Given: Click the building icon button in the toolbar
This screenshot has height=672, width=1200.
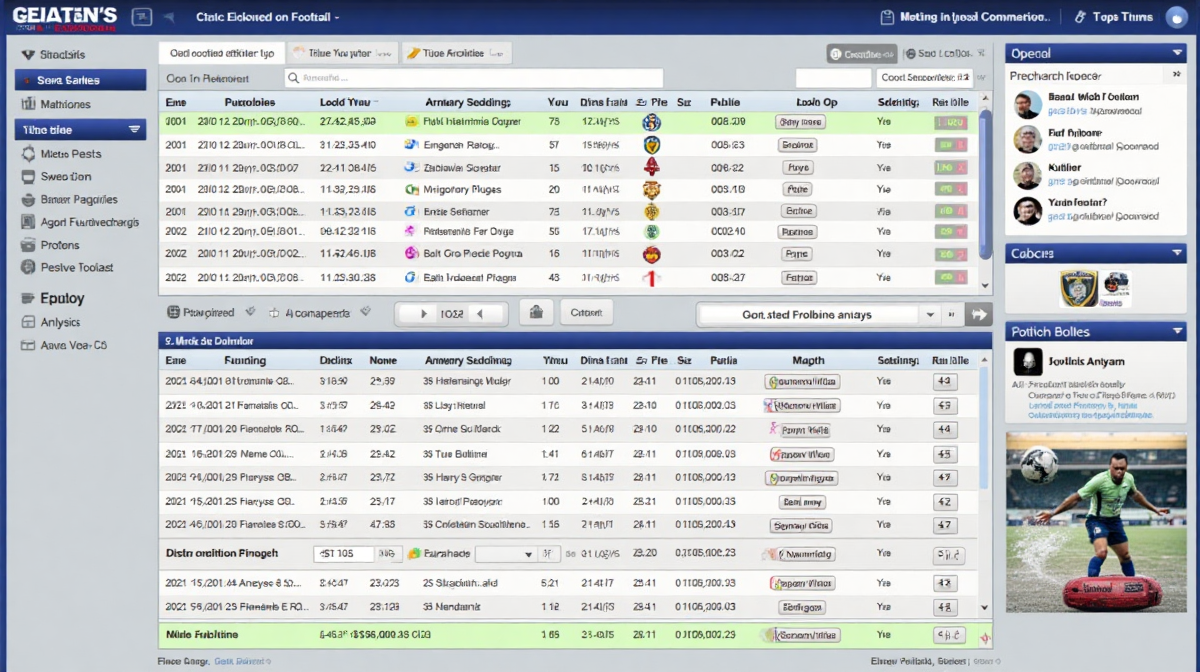Looking at the screenshot, I should (x=536, y=313).
